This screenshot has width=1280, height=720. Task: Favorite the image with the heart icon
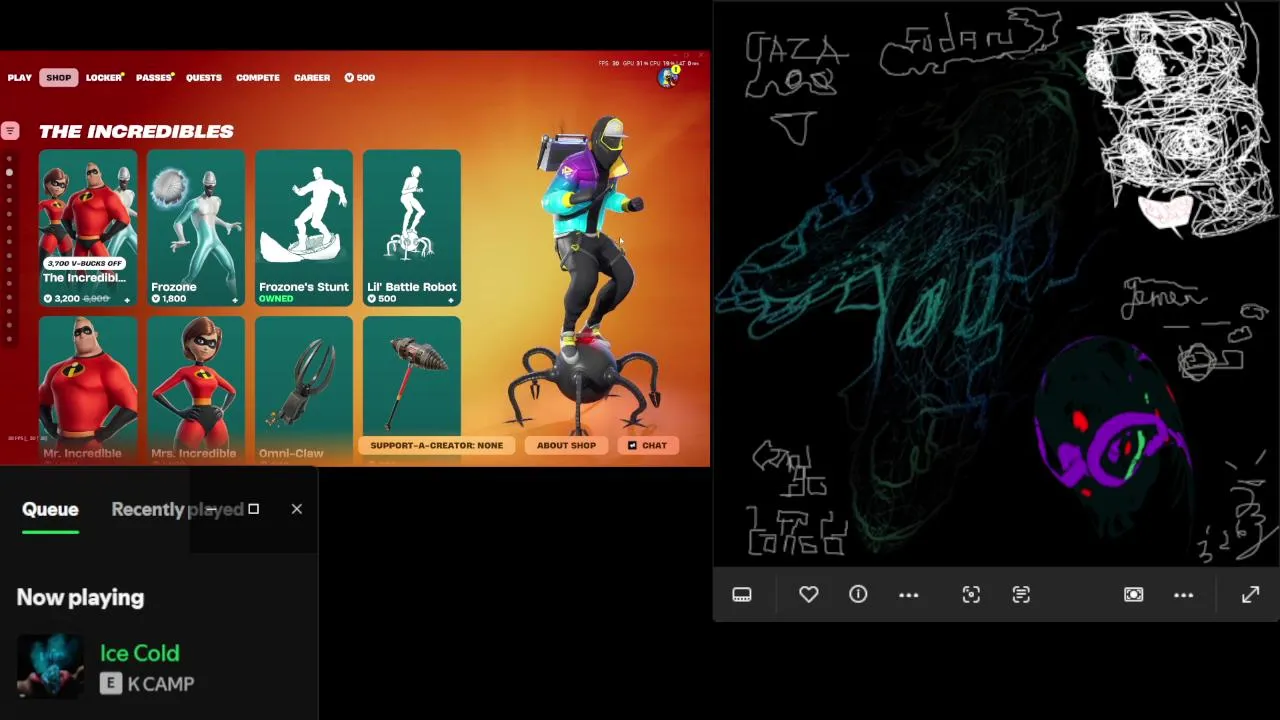tap(808, 595)
